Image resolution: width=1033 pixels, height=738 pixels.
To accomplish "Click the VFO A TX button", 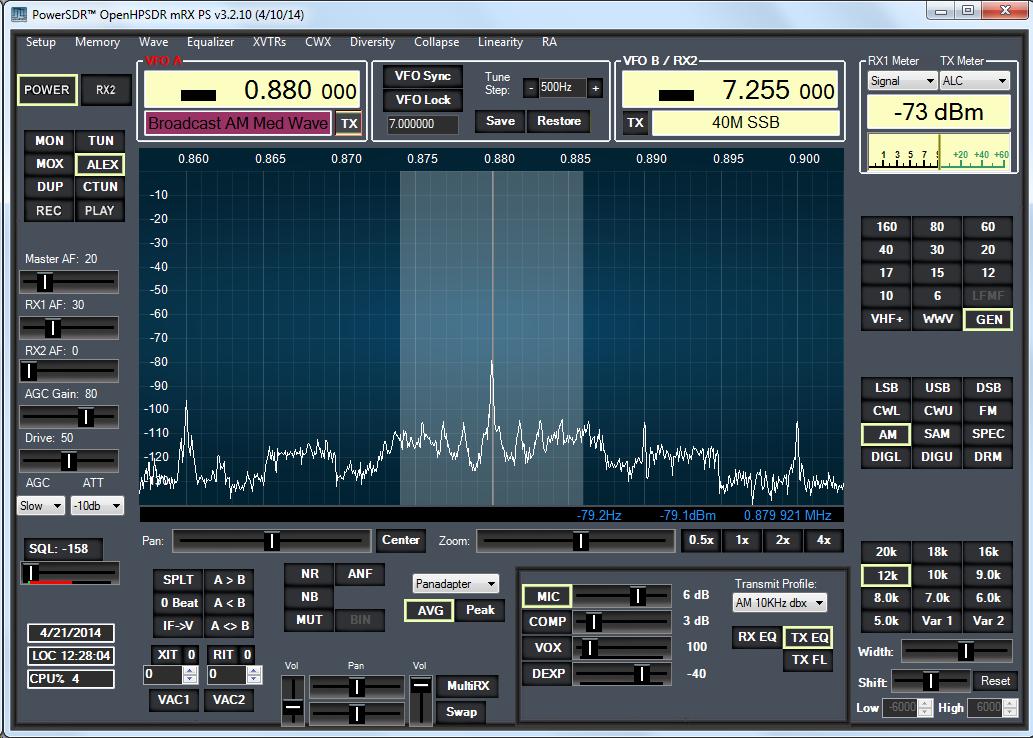I will (x=349, y=123).
